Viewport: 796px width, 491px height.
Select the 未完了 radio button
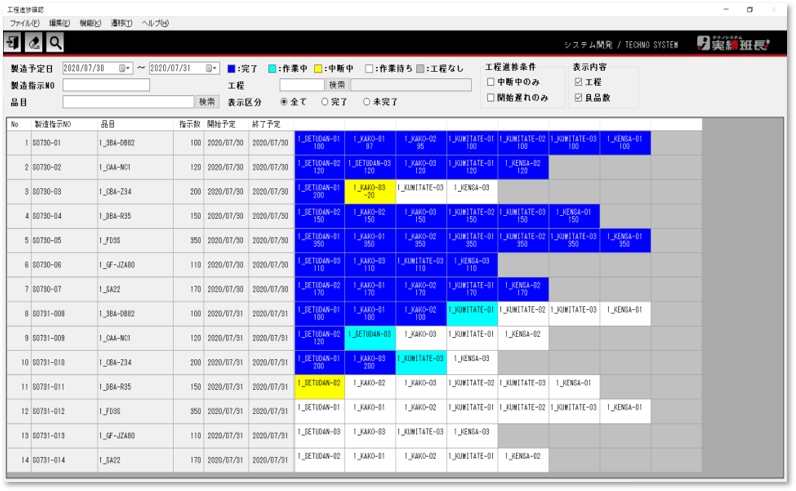369,102
